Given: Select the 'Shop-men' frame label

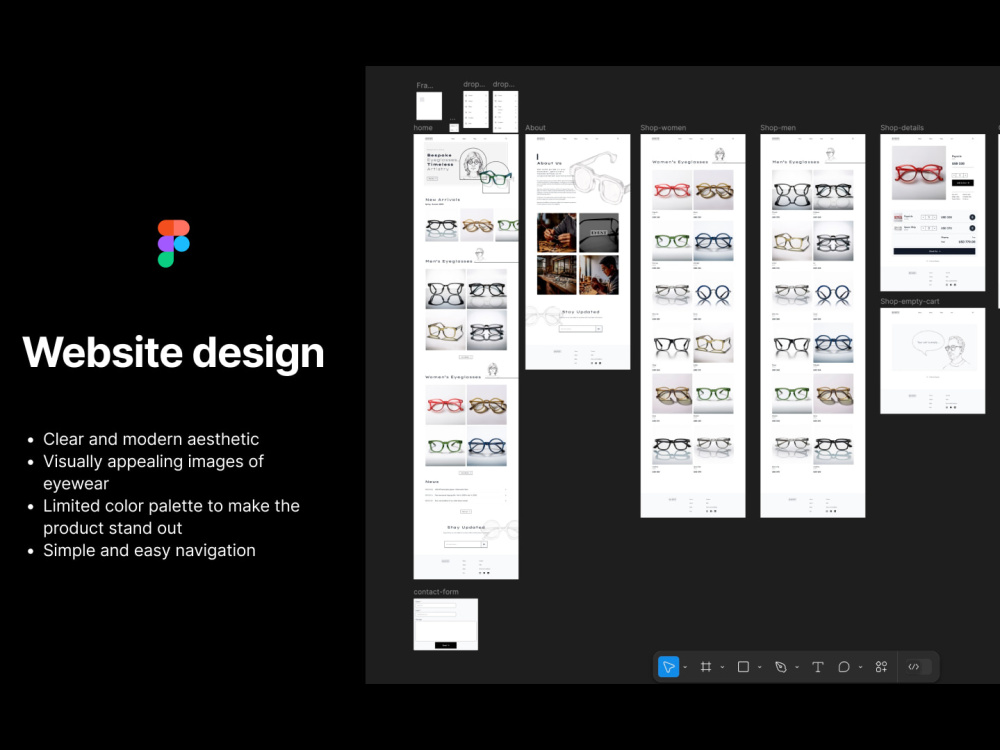Looking at the screenshot, I should click(x=777, y=128).
